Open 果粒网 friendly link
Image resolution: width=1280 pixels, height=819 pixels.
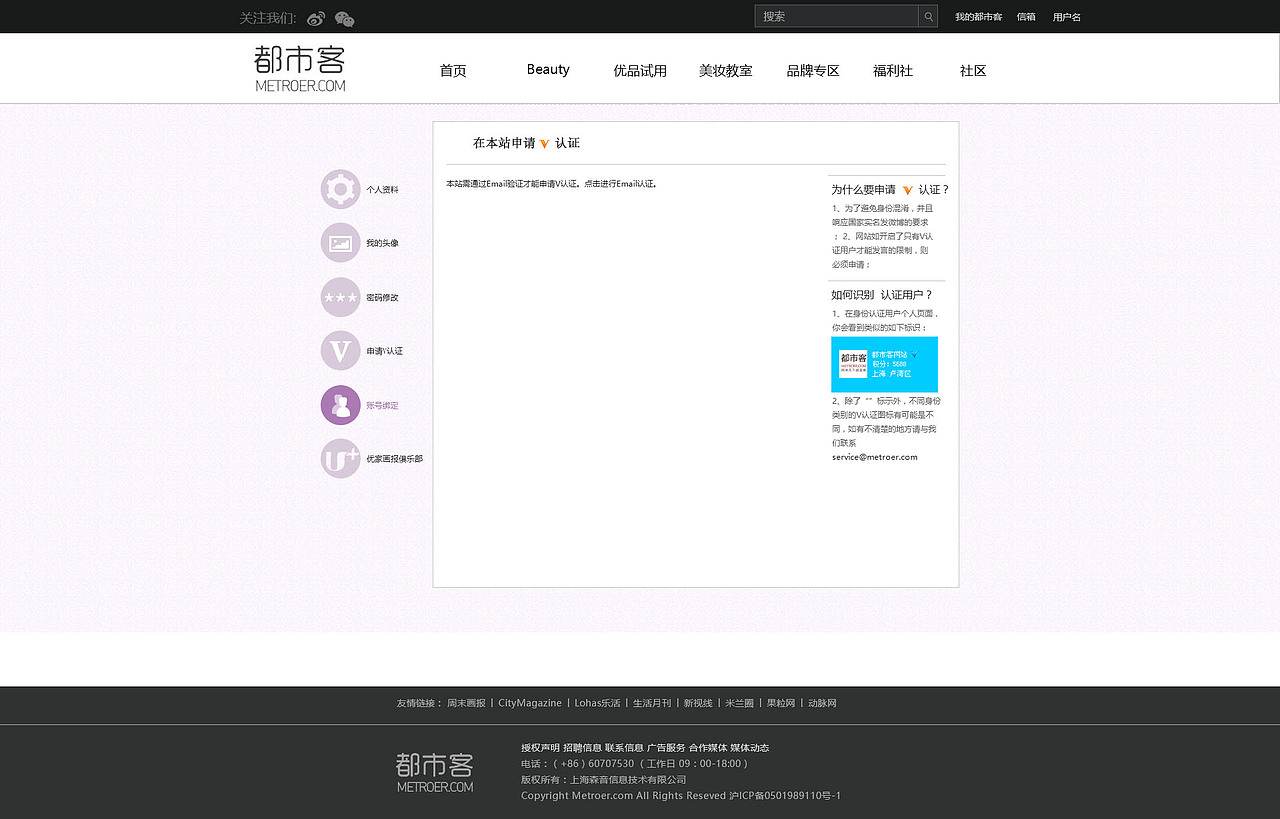pyautogui.click(x=781, y=703)
